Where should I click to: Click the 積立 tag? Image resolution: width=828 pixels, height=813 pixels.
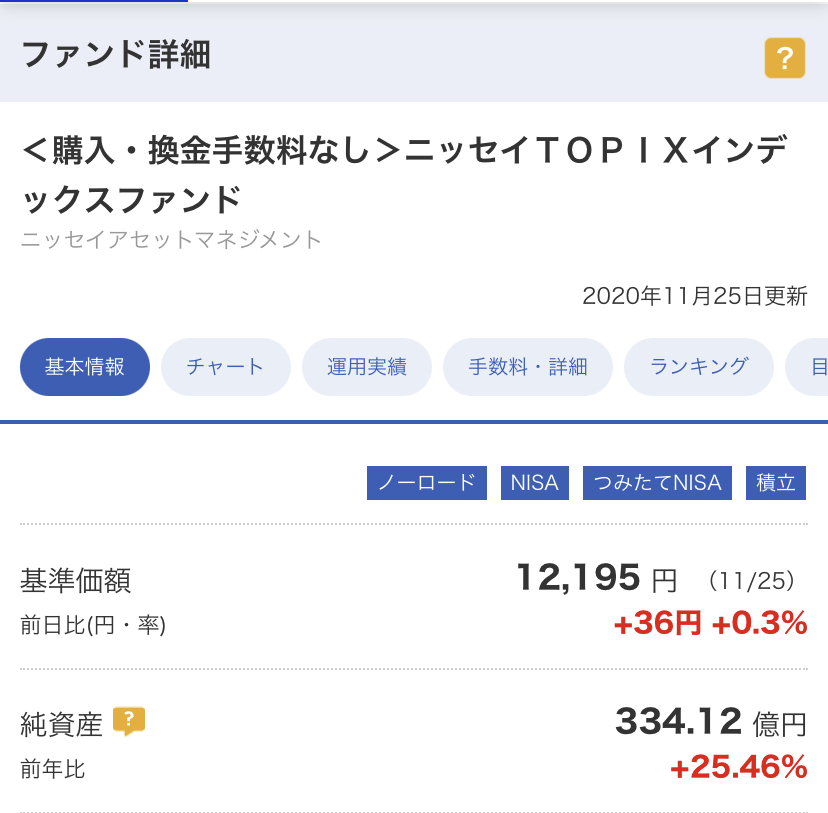tap(776, 483)
